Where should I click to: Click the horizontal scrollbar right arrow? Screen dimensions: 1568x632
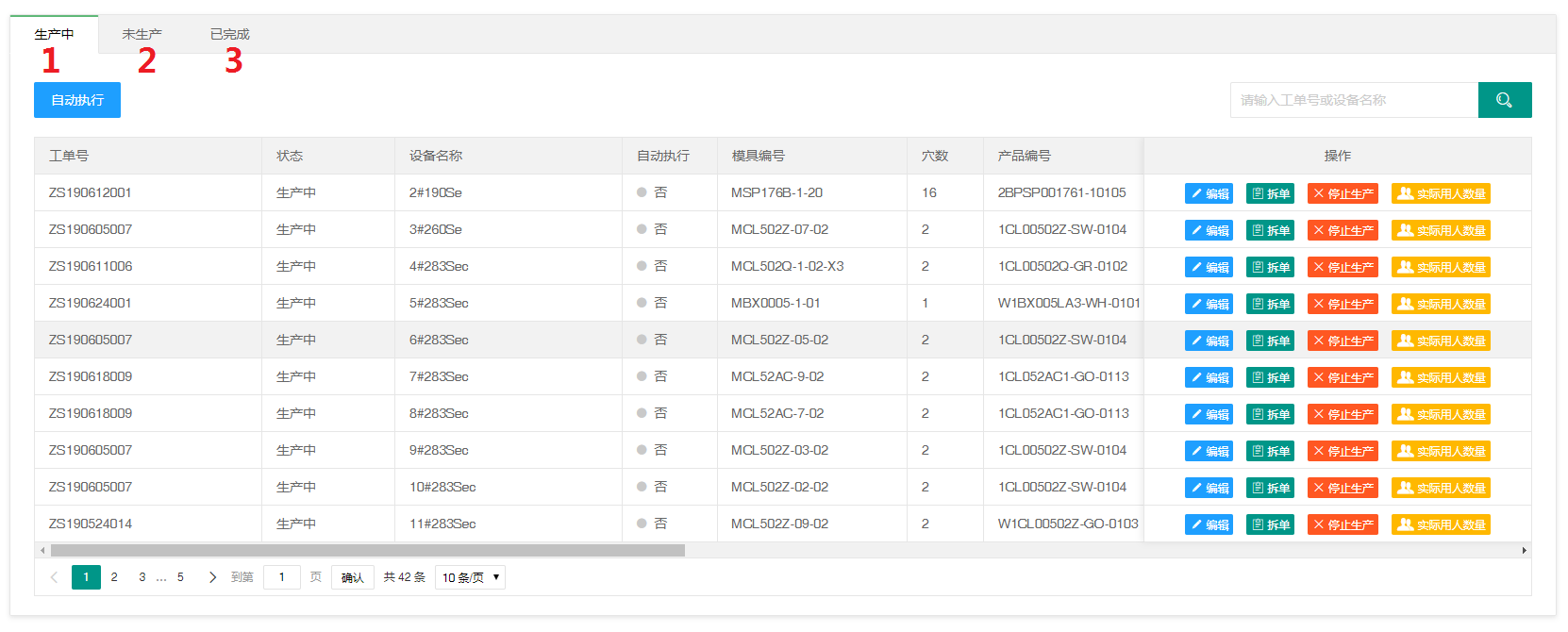pos(1524,550)
